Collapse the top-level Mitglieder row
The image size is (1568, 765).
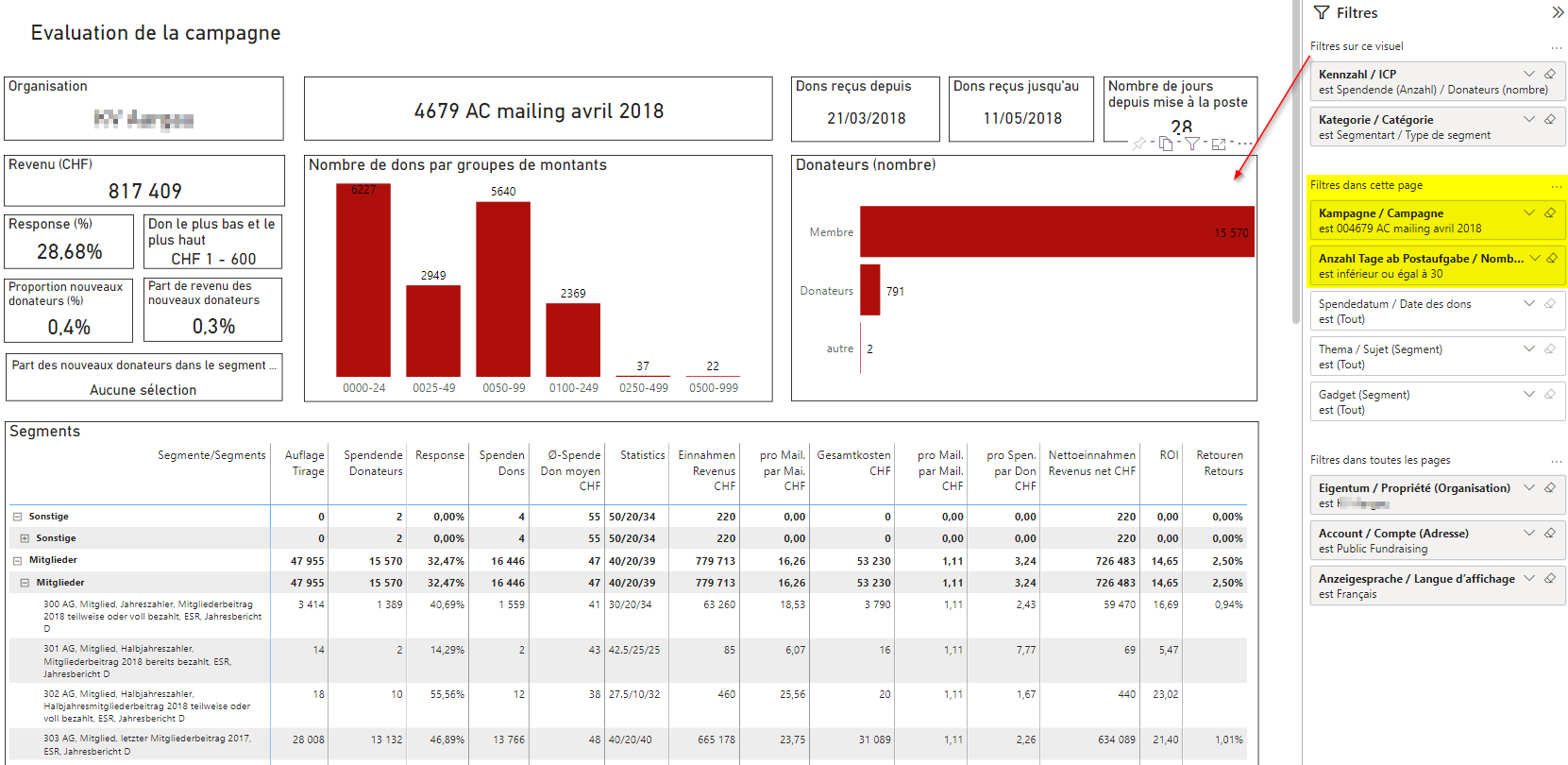coord(17,560)
